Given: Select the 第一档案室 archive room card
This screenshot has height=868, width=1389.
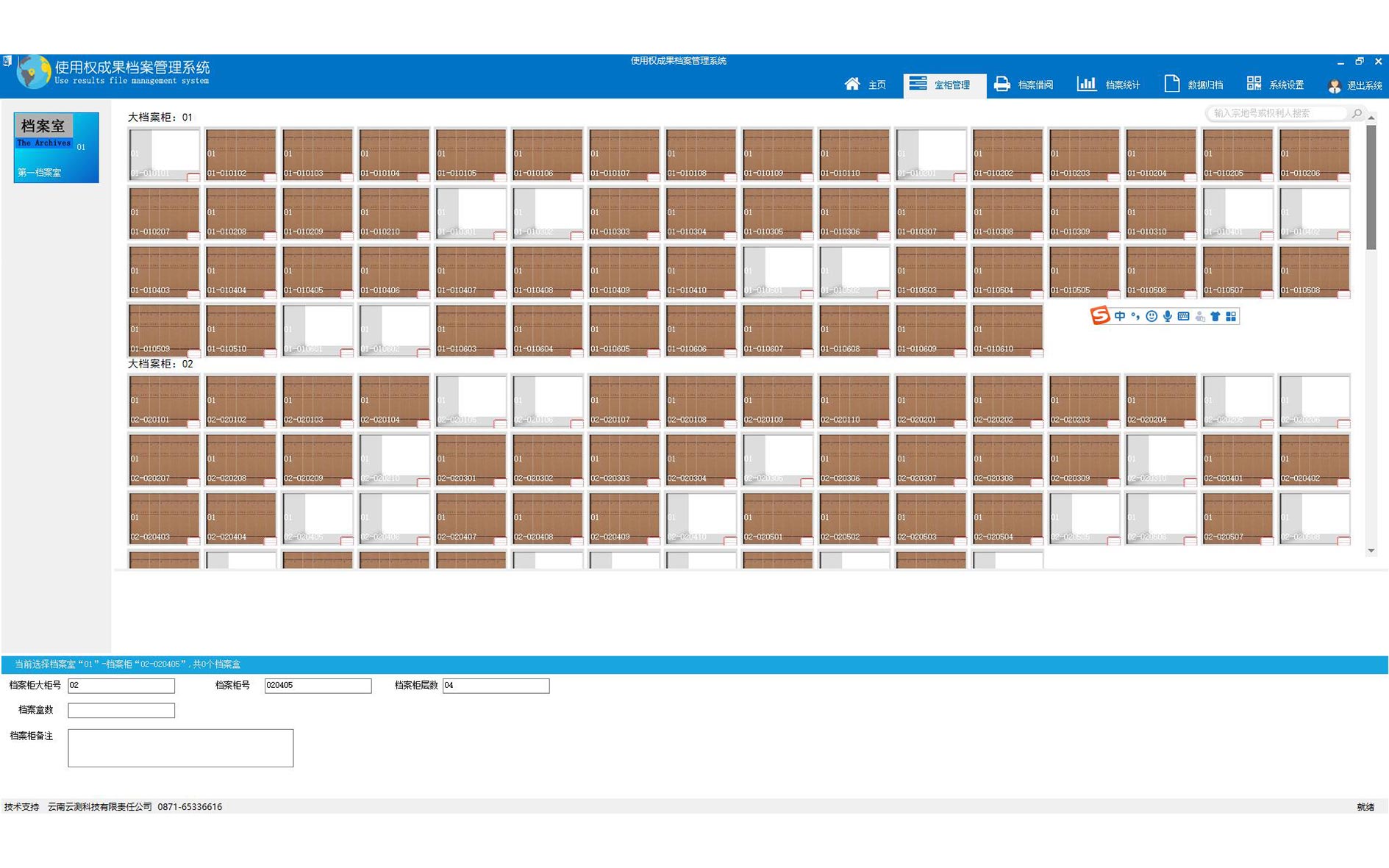Looking at the screenshot, I should click(56, 147).
